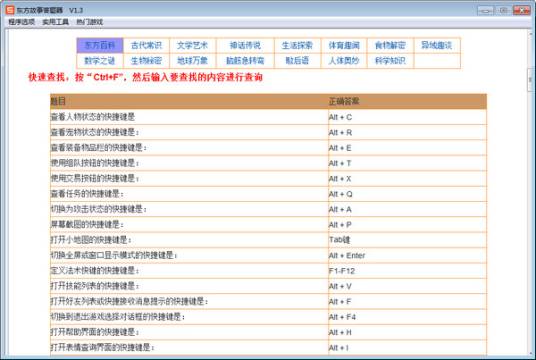This screenshot has width=536, height=360.
Task: Select question 打开帮助界面的快捷键是
Action: coord(189,333)
